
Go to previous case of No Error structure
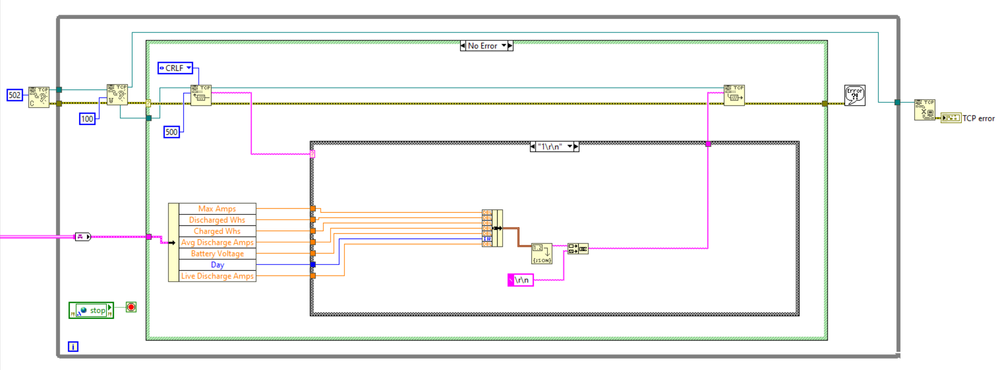pyautogui.click(x=463, y=46)
